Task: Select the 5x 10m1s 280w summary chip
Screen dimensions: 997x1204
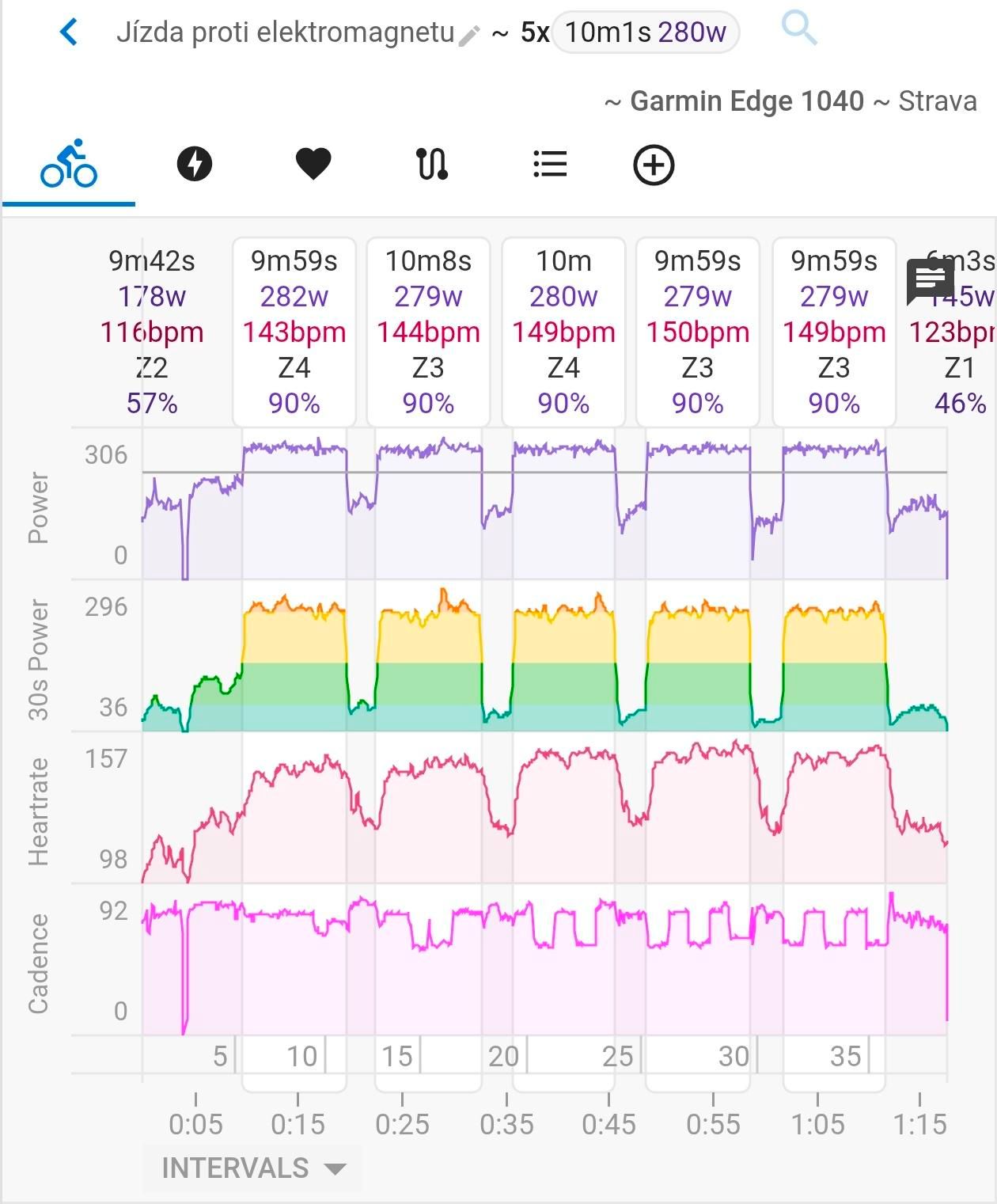Action: pos(645,32)
